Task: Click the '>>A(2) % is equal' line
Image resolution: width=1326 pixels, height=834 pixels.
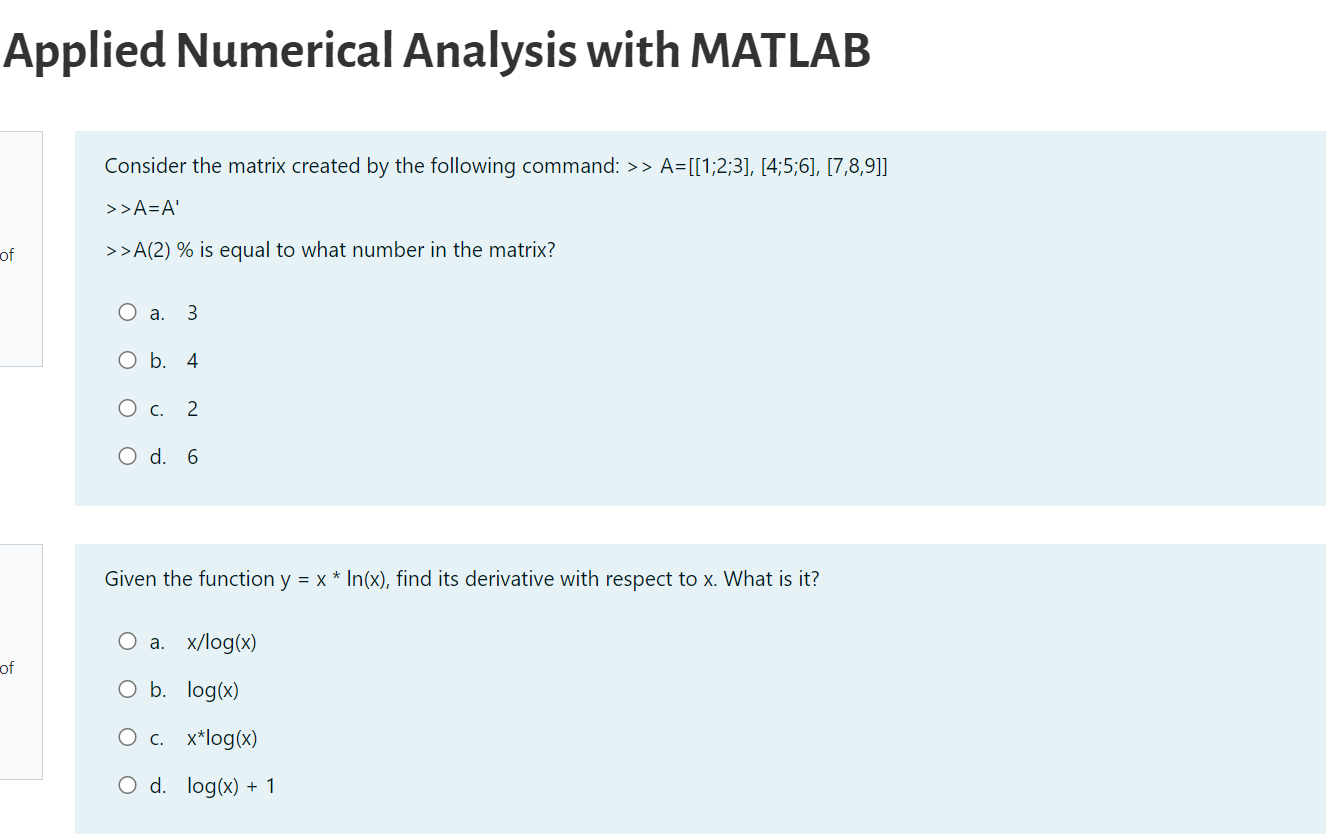Action: pos(329,250)
